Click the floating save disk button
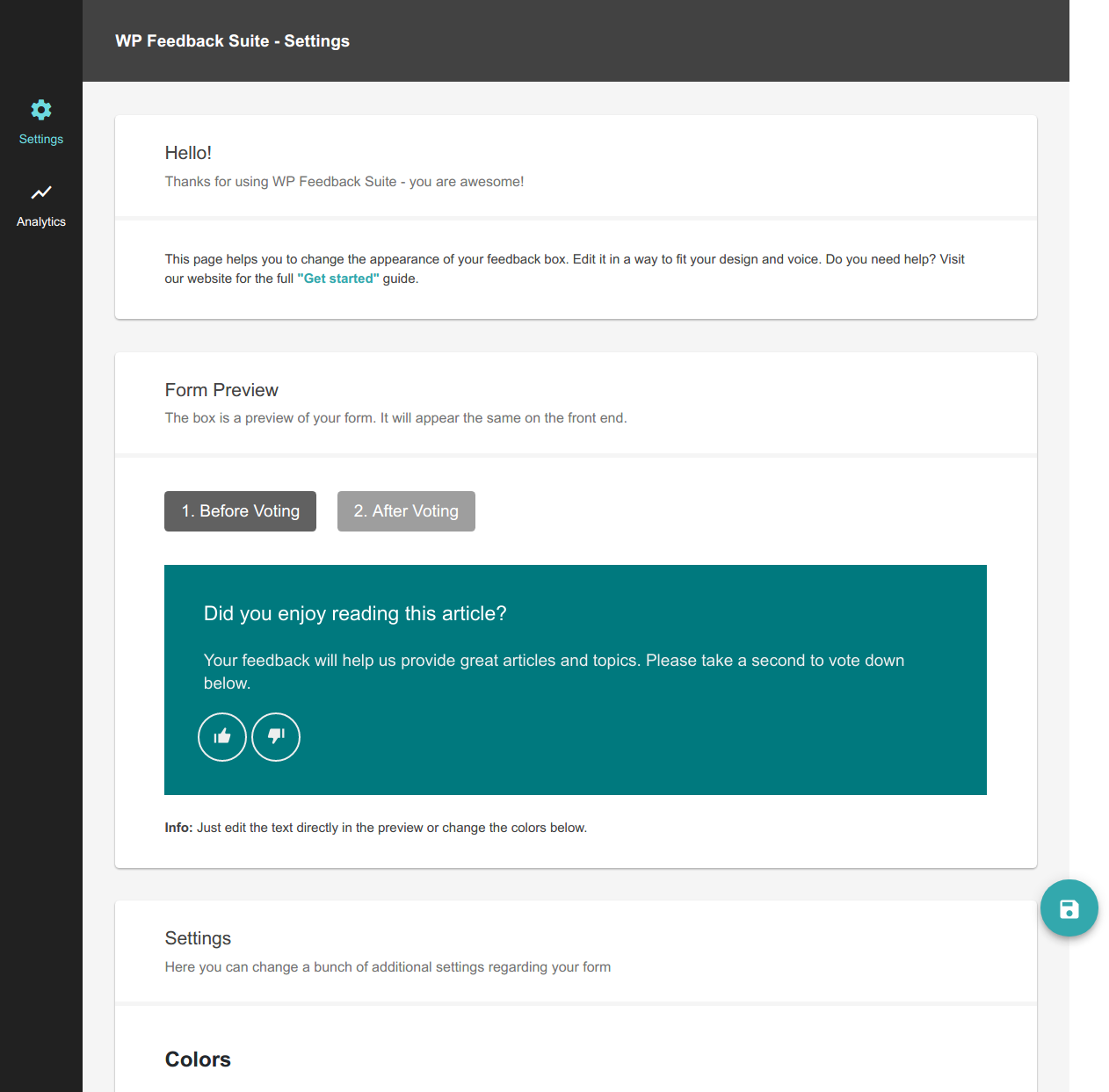 pyautogui.click(x=1069, y=908)
